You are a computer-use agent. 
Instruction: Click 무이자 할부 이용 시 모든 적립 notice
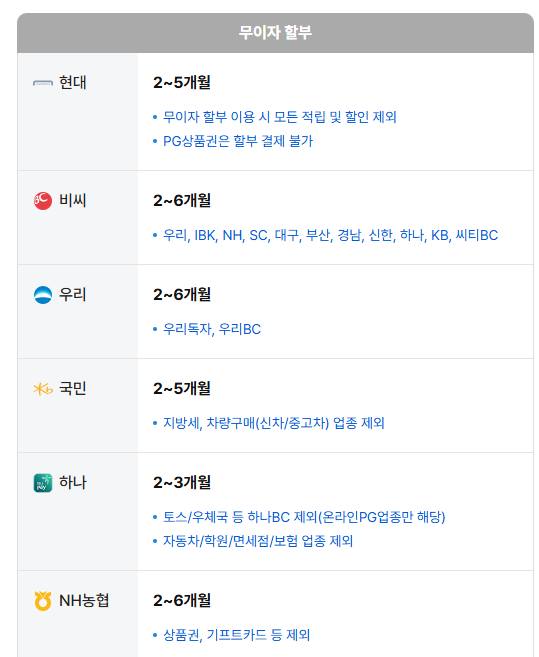[x=280, y=116]
